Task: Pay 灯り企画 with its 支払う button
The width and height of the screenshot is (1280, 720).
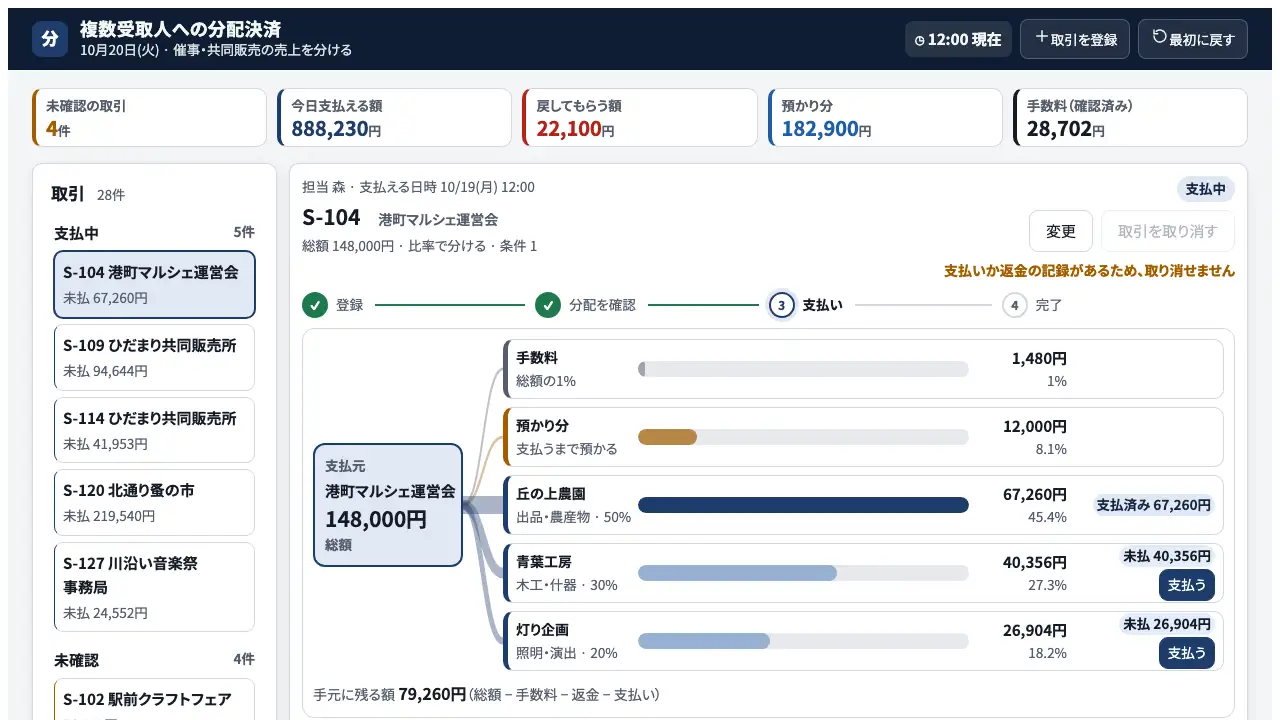Action: [x=1187, y=653]
